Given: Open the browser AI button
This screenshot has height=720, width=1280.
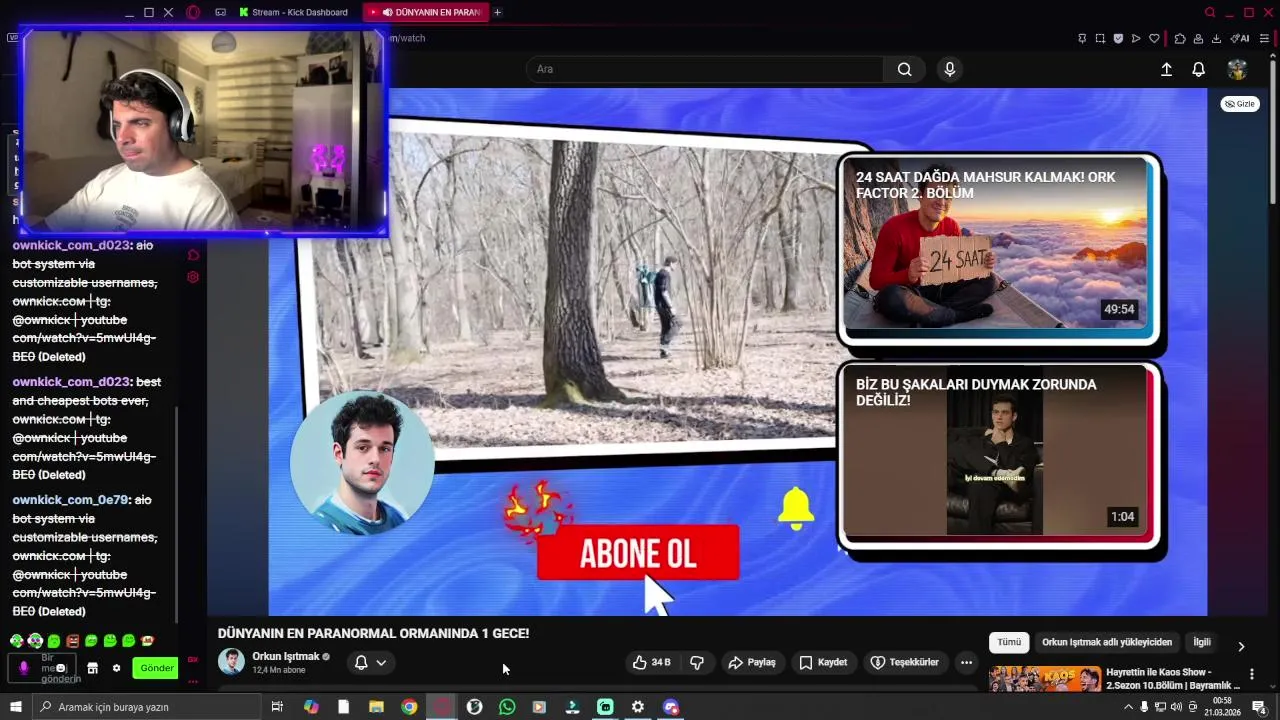Looking at the screenshot, I should 1241,39.
